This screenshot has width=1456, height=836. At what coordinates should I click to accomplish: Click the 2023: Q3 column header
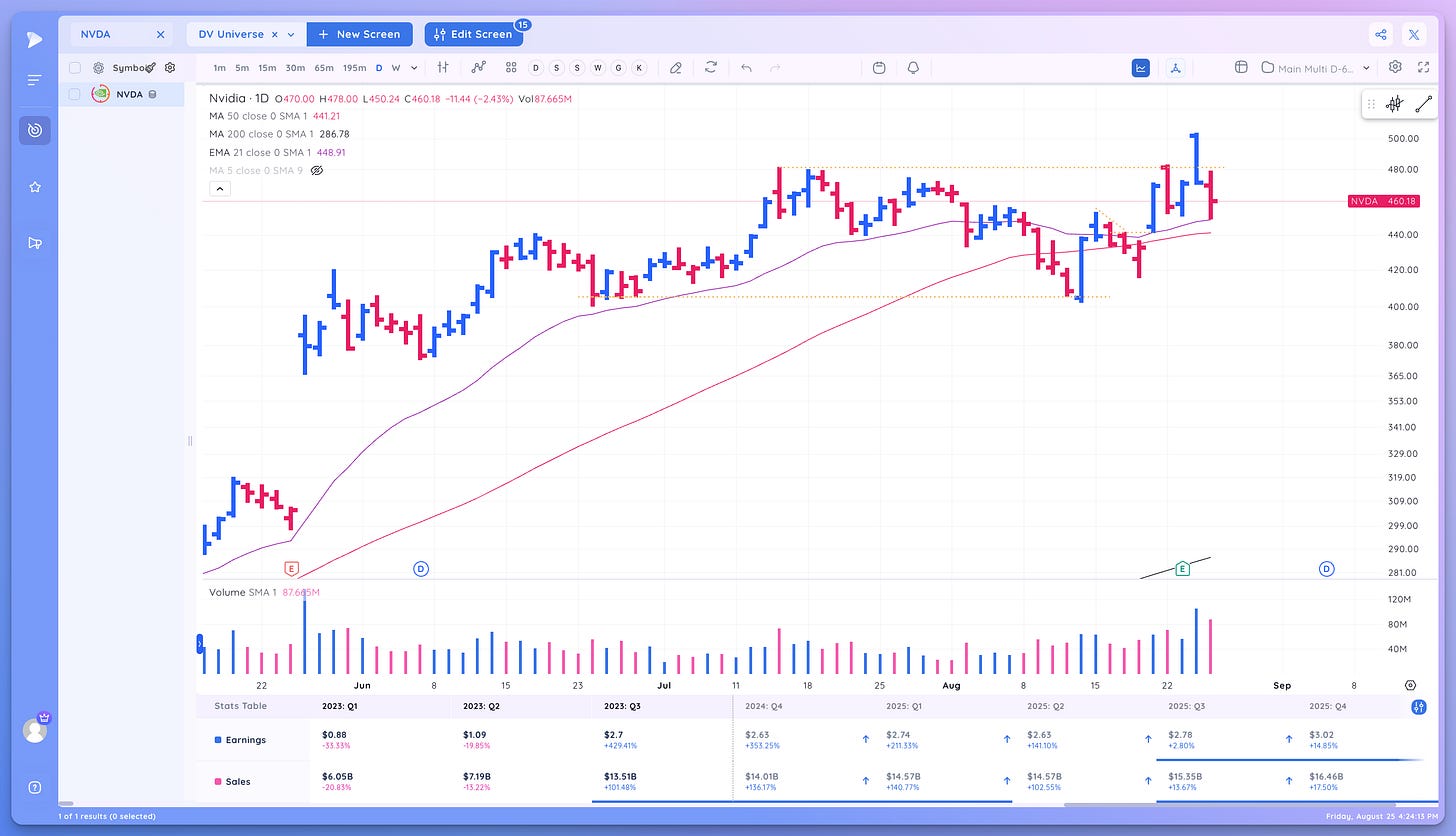pos(624,706)
